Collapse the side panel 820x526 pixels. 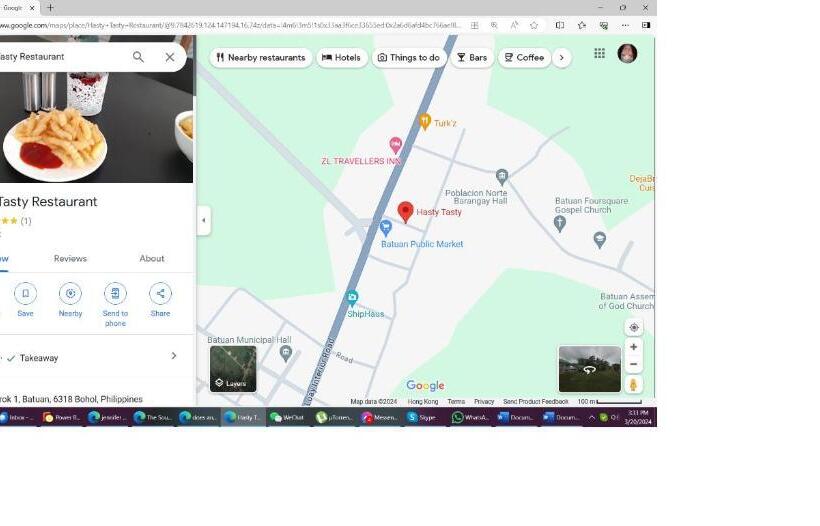click(x=204, y=221)
